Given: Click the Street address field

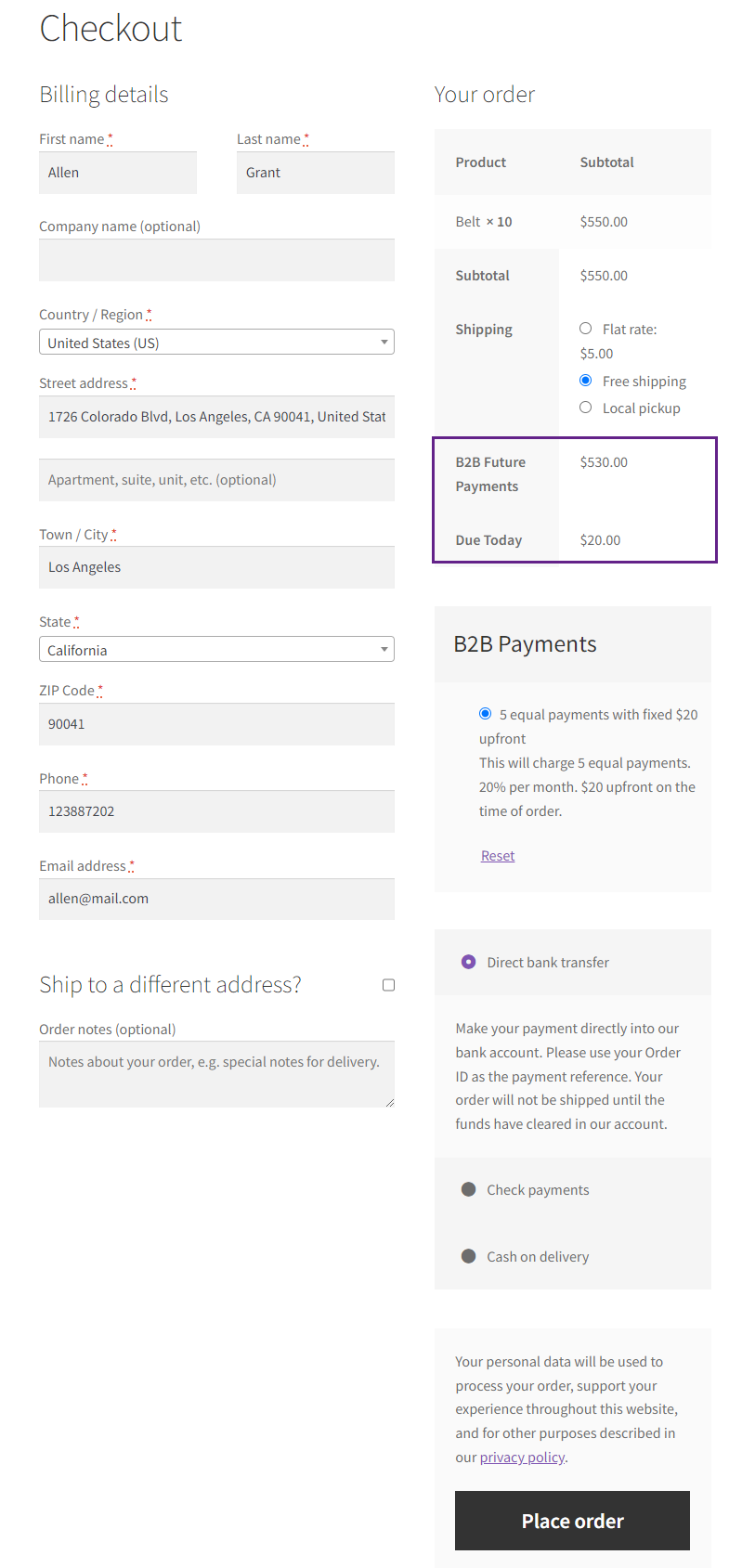Looking at the screenshot, I should coord(216,417).
